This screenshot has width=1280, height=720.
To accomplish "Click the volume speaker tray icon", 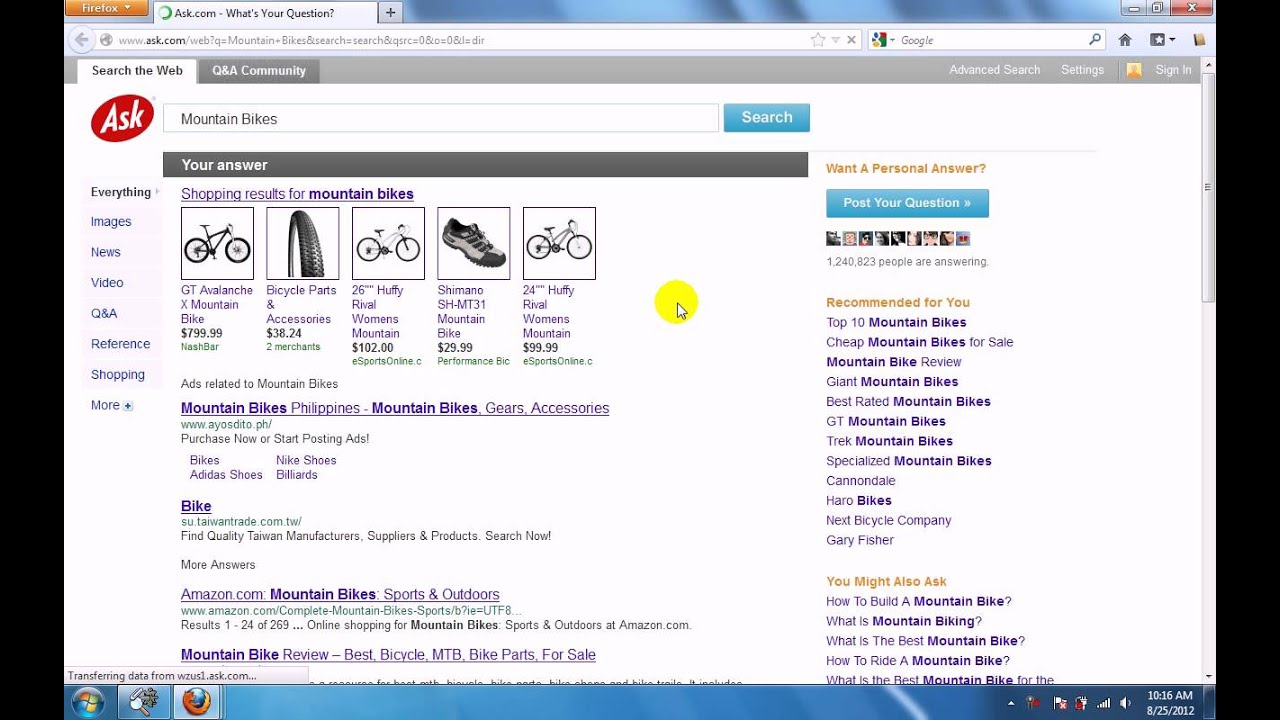I will [x=1125, y=703].
